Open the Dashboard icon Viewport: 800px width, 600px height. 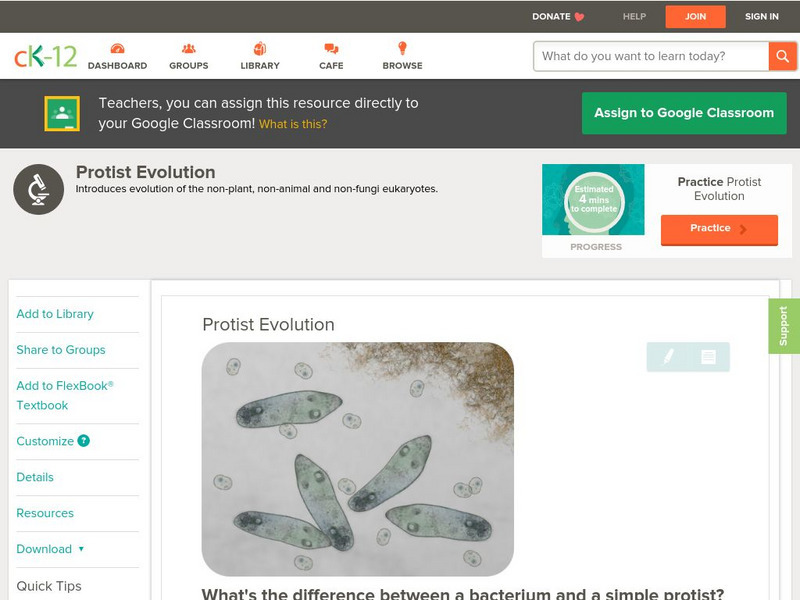click(x=117, y=49)
